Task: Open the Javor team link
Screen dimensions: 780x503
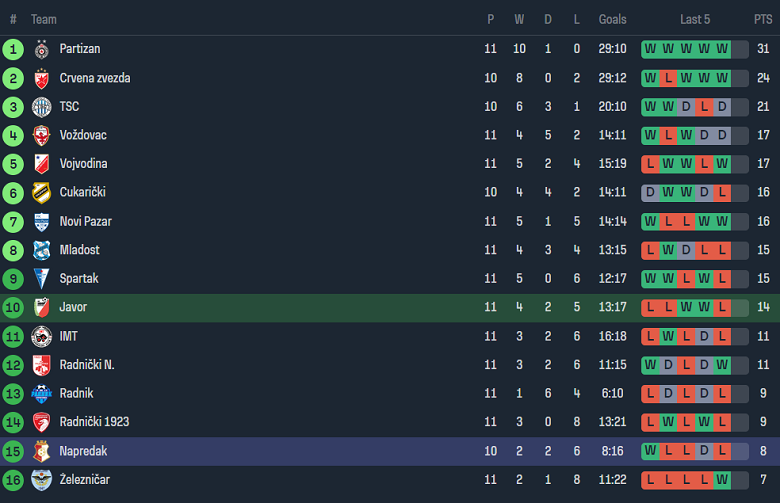Action: point(73,308)
